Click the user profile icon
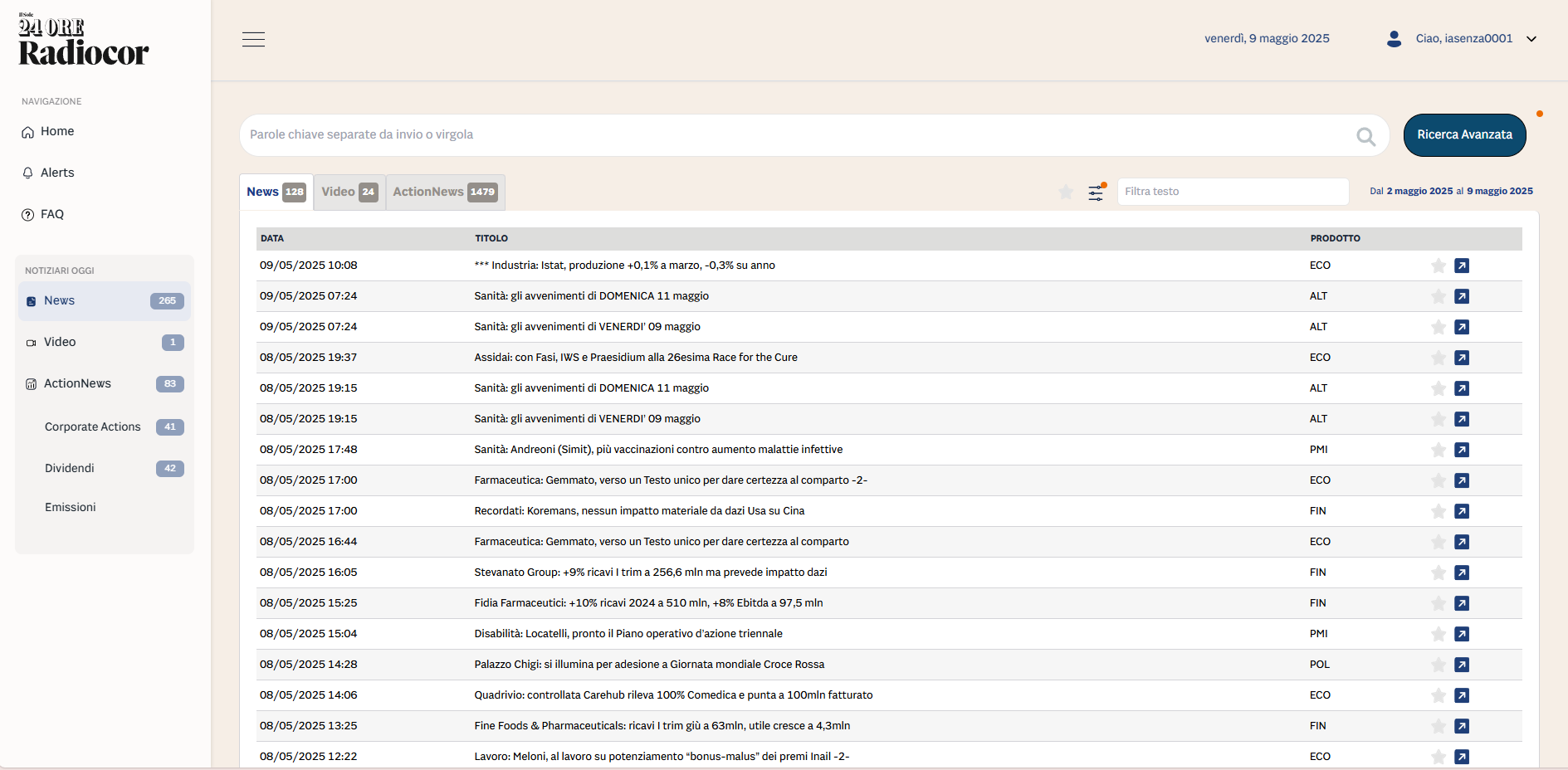This screenshot has width=1568, height=770. (1395, 39)
